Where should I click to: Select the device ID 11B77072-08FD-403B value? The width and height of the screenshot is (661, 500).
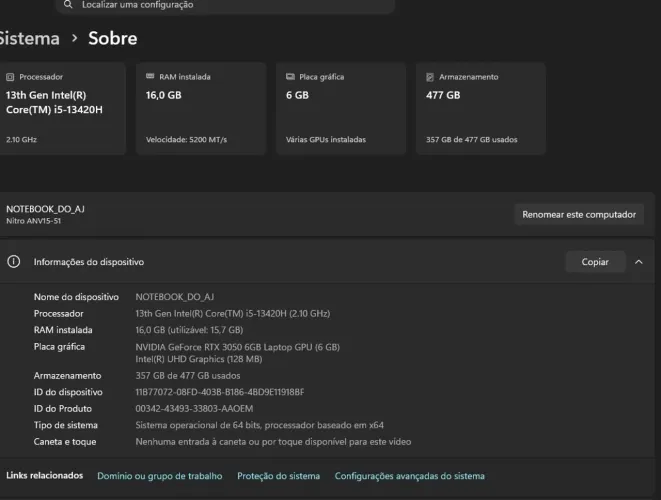pos(220,392)
